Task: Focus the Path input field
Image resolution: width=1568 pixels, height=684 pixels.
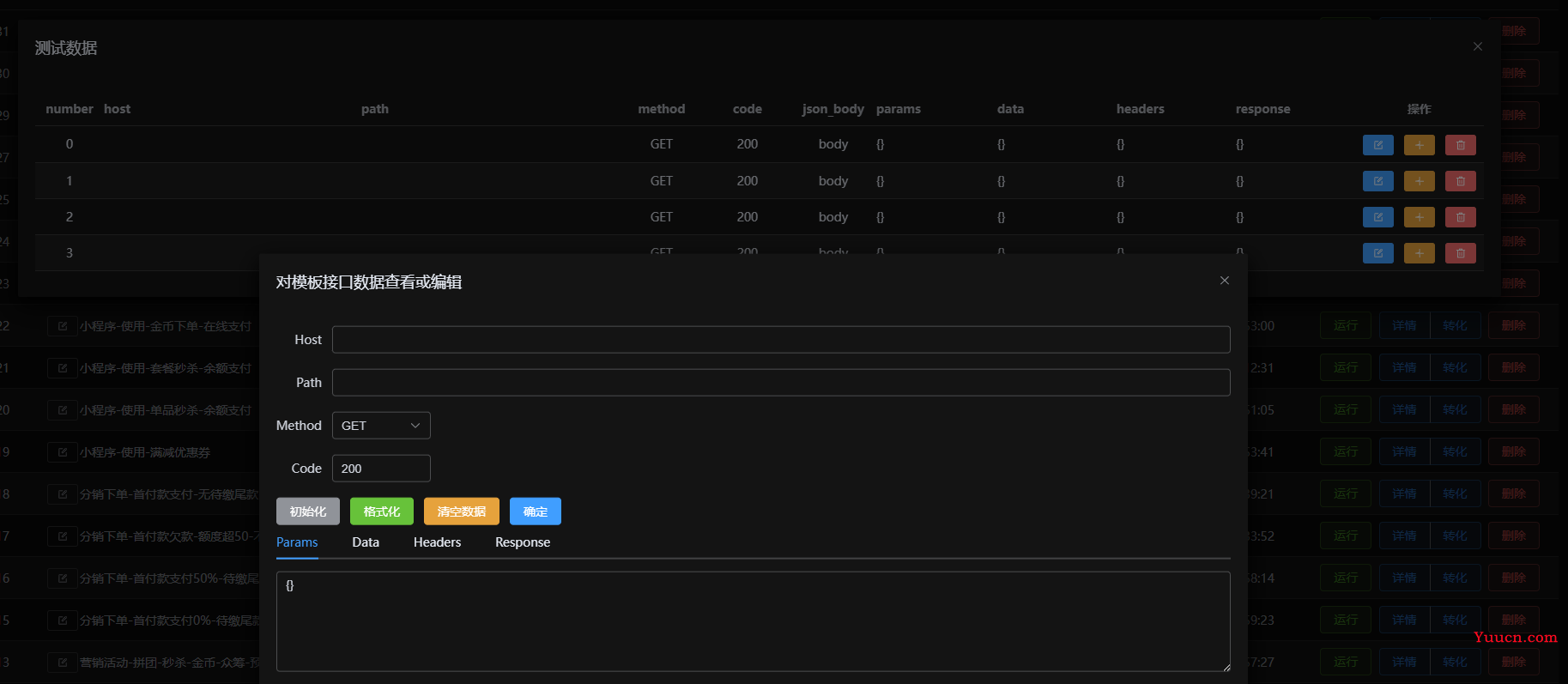Action: point(781,383)
